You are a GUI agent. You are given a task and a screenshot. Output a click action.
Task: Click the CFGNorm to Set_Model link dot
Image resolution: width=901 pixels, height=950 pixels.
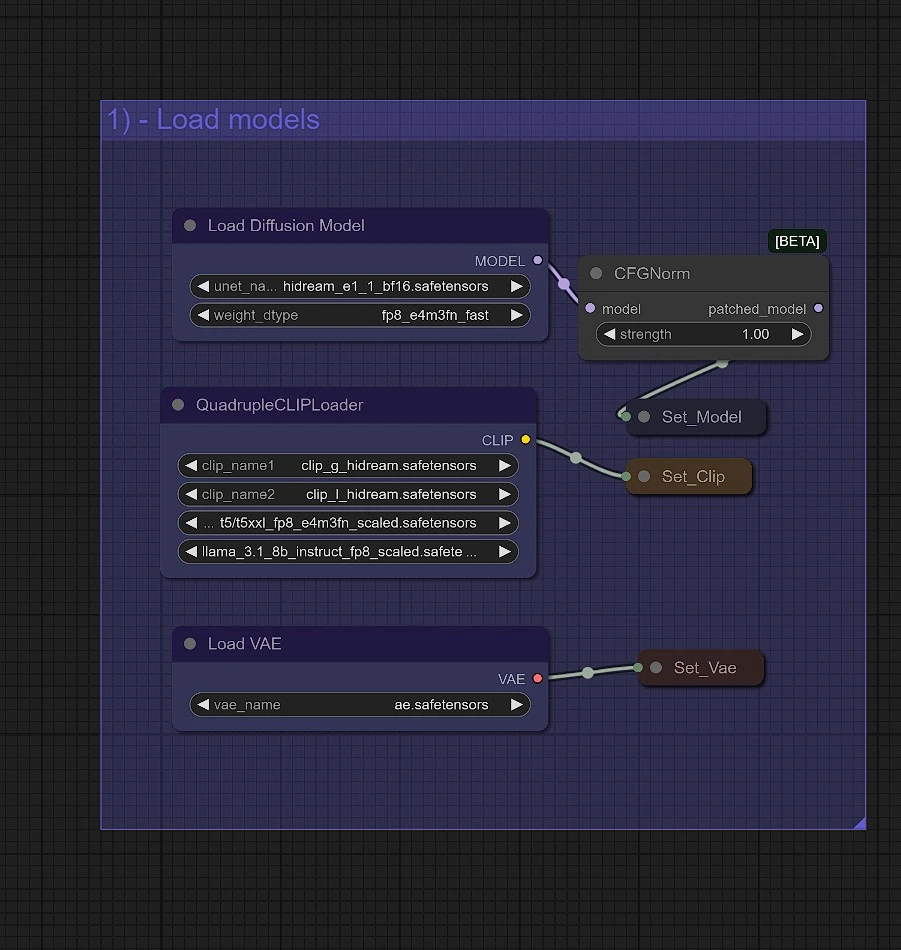722,364
